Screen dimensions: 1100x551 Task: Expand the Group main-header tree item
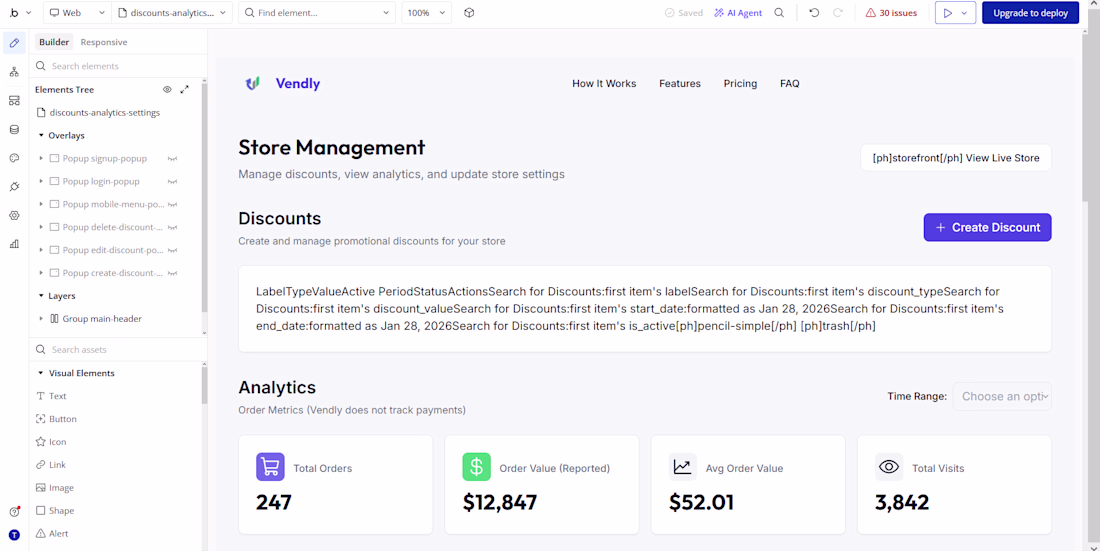(x=41, y=319)
